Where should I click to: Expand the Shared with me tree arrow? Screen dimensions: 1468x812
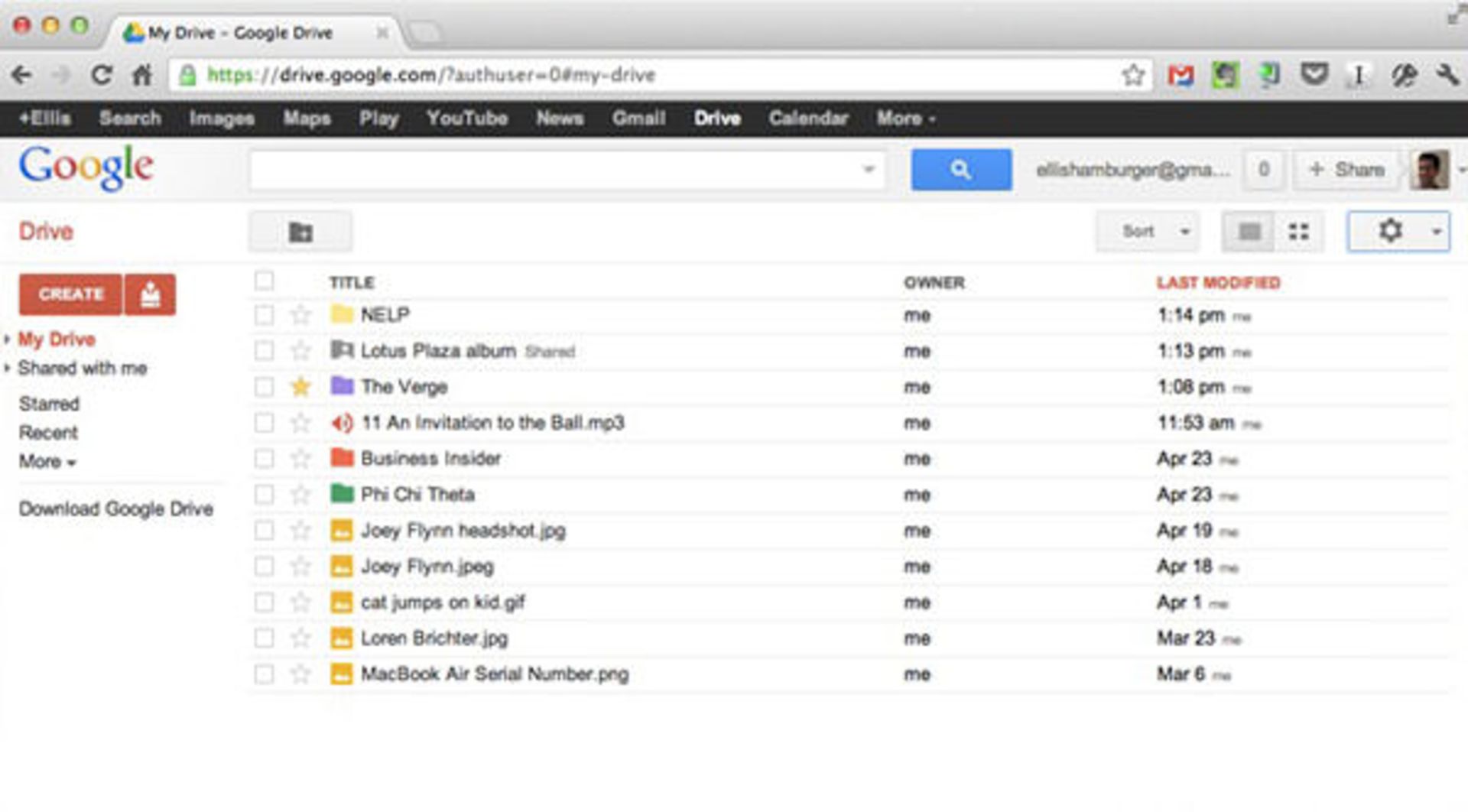click(7, 368)
